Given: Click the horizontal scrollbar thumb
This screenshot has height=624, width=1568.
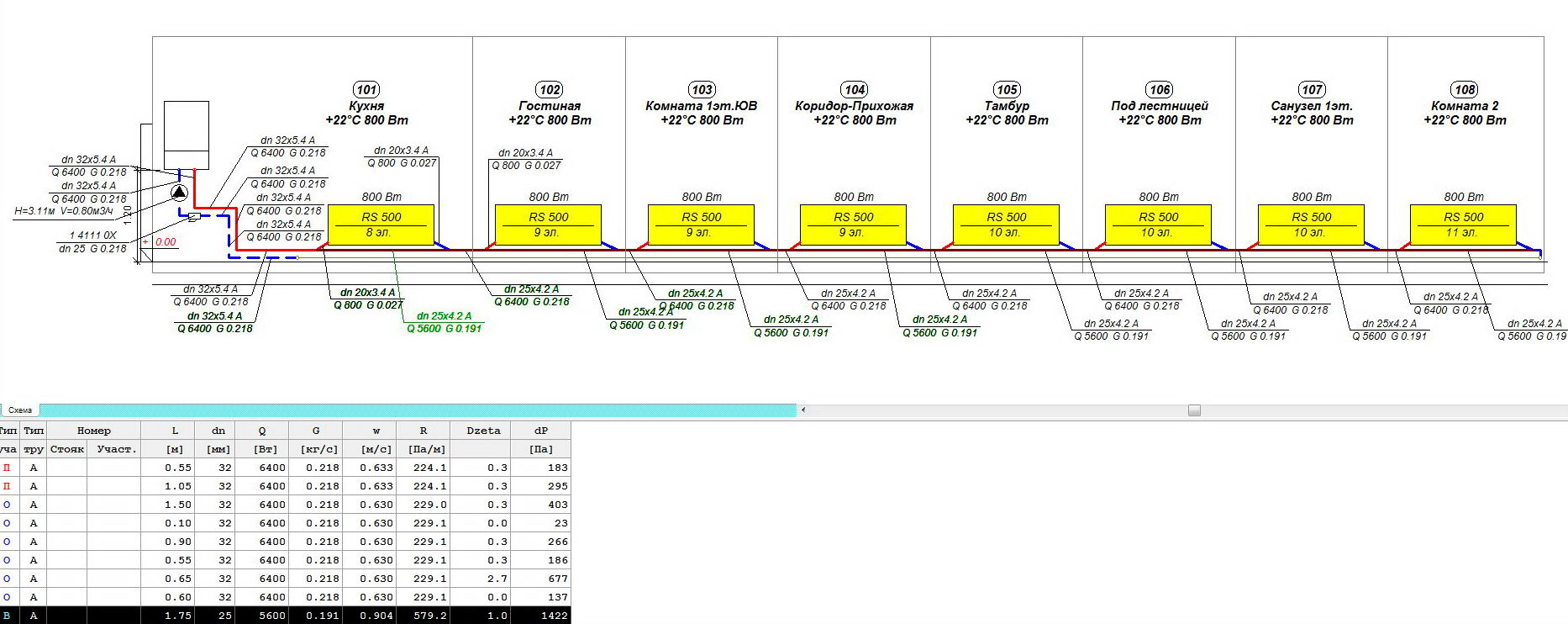Looking at the screenshot, I should click(x=1194, y=410).
